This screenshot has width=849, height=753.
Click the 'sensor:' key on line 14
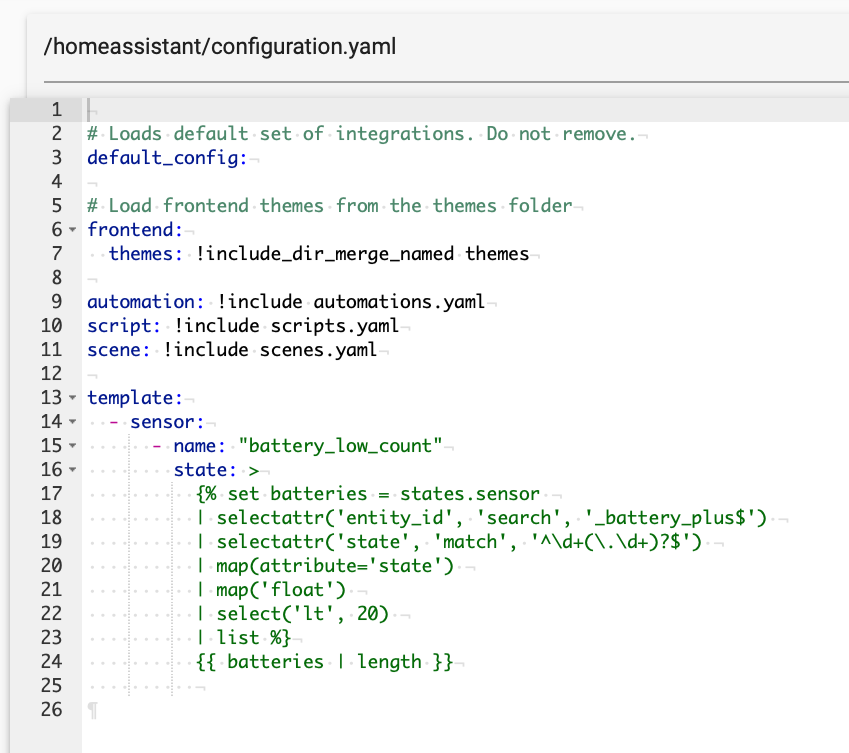[167, 422]
